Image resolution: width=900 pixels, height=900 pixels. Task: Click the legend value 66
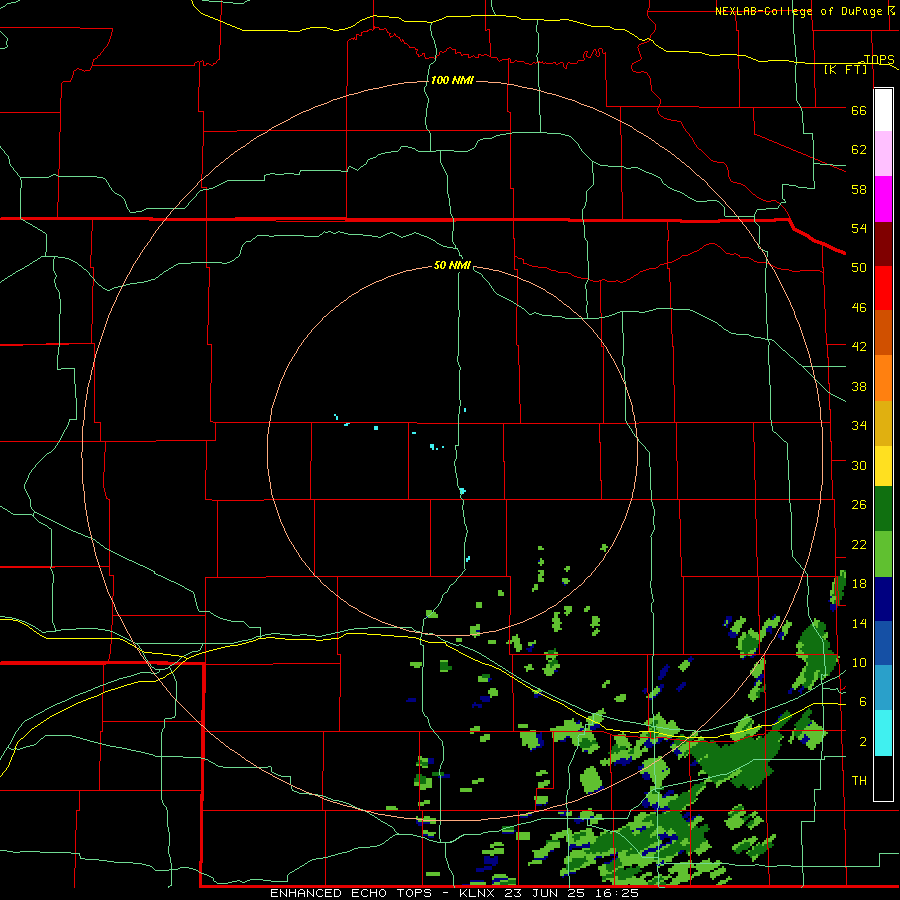click(859, 111)
